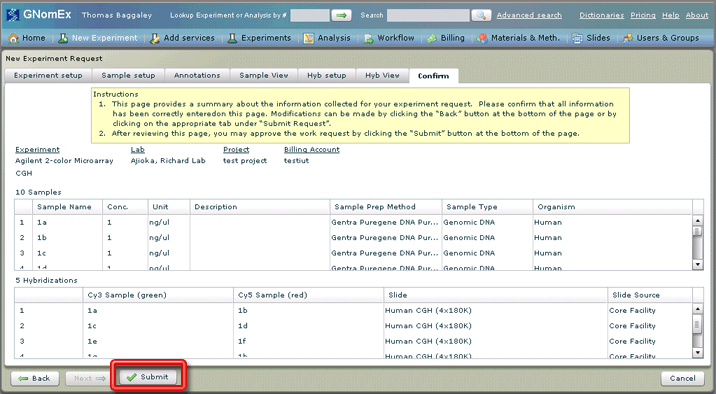716x394 pixels.
Task: Click samples table scroll-up arrow
Action: coord(697,221)
